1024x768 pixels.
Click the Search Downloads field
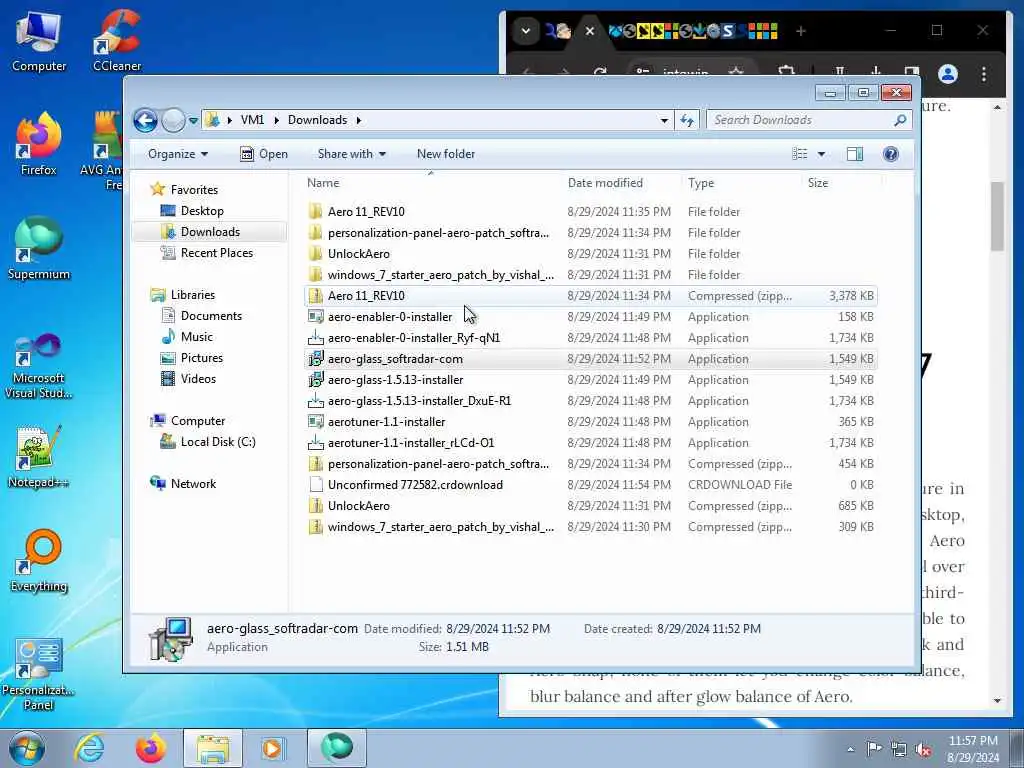(808, 120)
